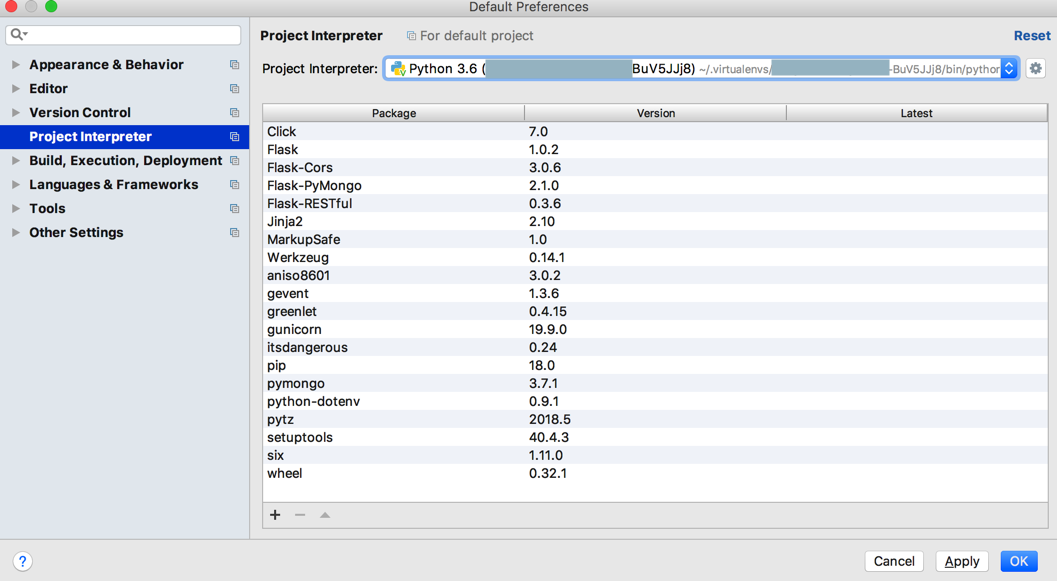
Task: Open help with the question mark icon
Action: (22, 561)
